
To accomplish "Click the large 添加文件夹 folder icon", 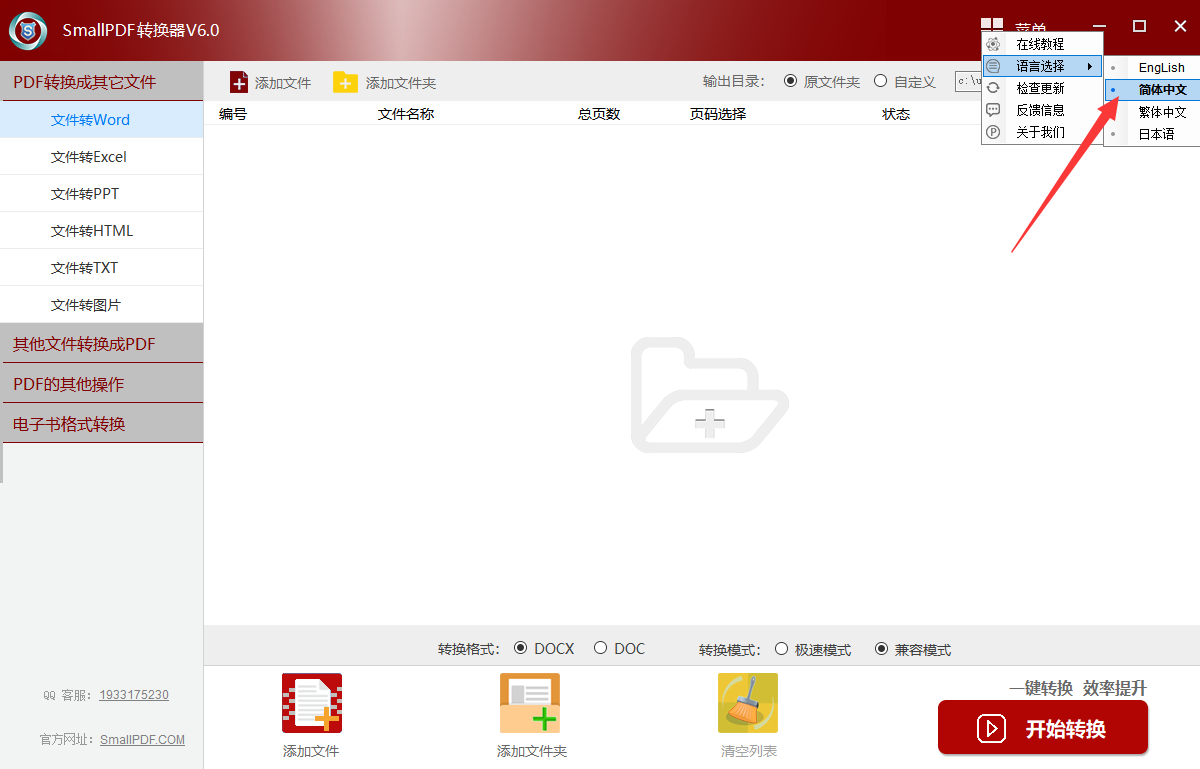I will (530, 703).
